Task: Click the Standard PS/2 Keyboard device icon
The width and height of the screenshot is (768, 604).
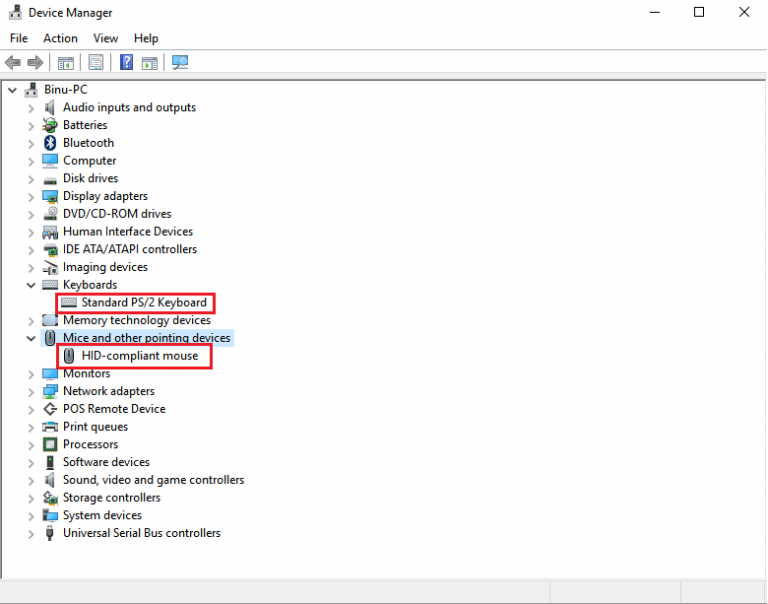Action: coord(69,302)
